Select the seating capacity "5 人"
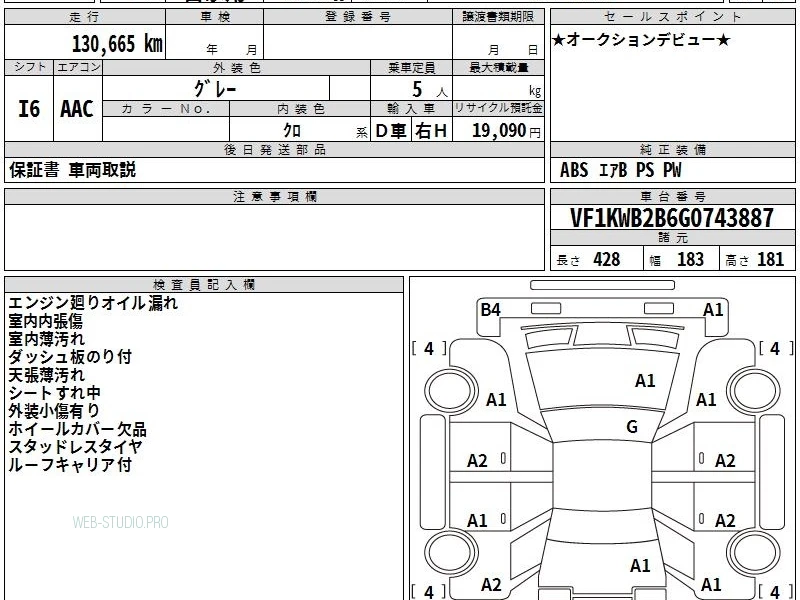 click(x=430, y=90)
